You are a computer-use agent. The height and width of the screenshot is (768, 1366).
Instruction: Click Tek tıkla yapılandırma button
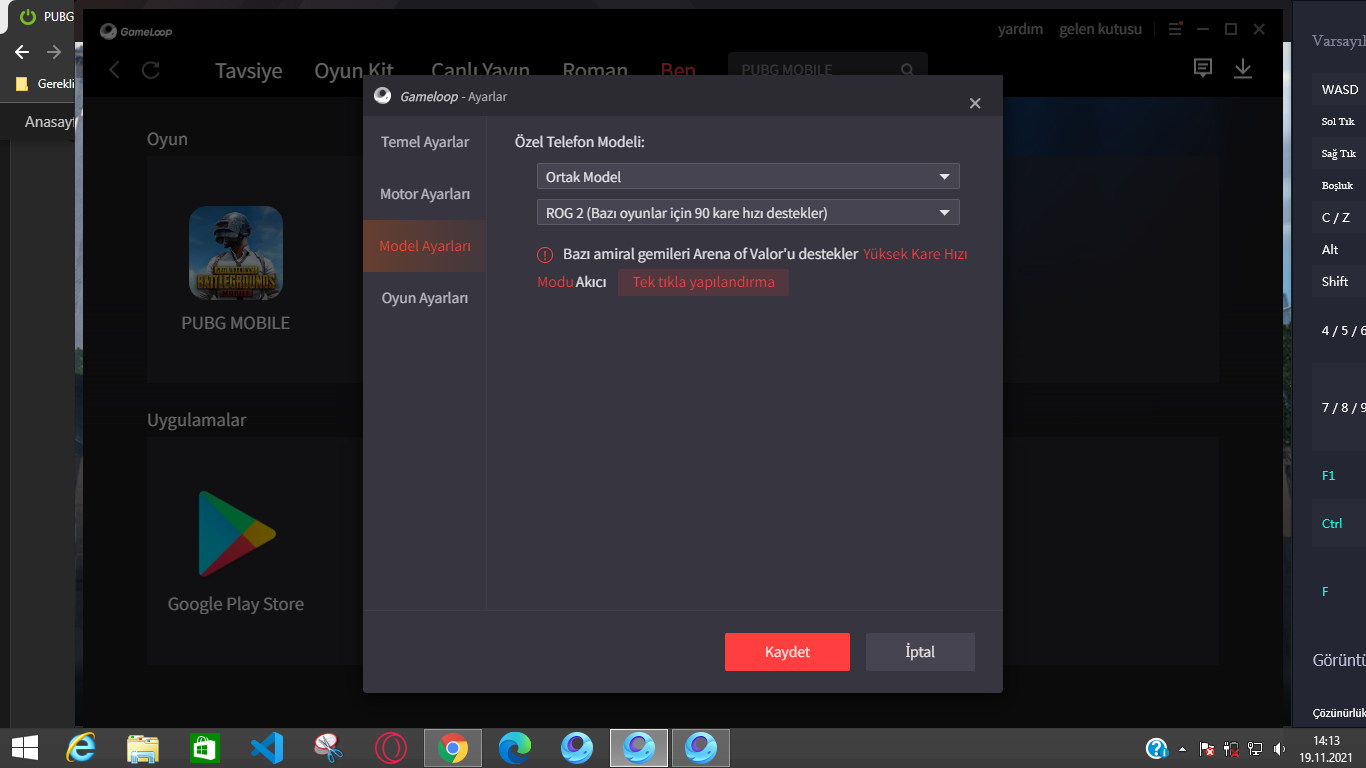[x=703, y=282]
